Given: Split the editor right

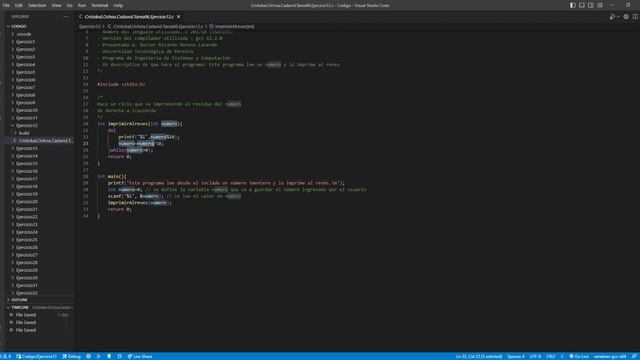Looking at the screenshot, I should [x=635, y=17].
